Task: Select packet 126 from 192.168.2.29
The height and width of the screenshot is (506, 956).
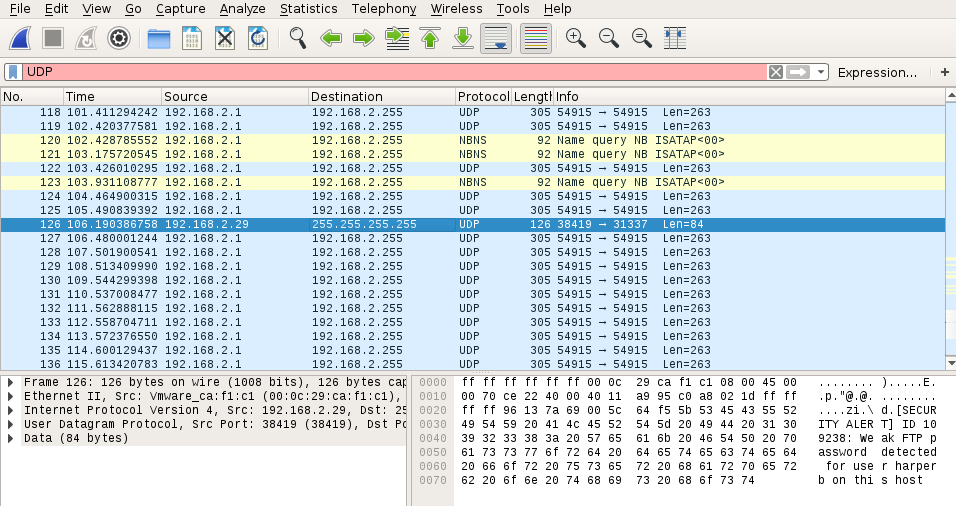Action: [x=473, y=224]
